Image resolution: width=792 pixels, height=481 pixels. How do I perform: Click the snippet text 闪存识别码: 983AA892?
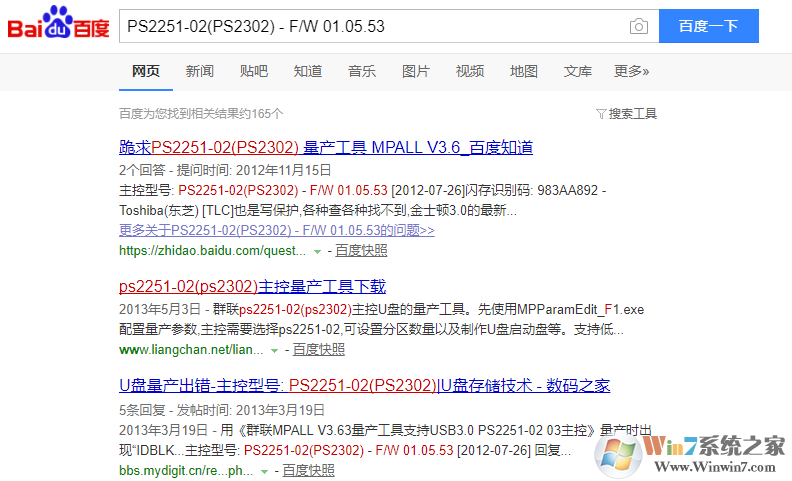(x=533, y=190)
